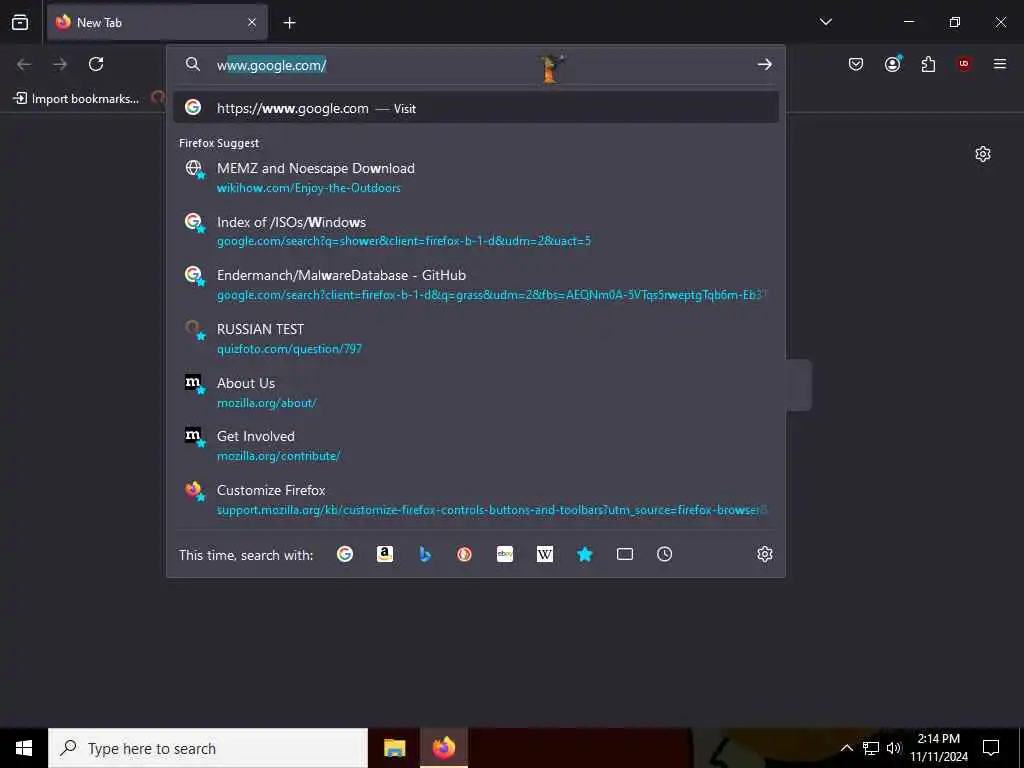Search bookmarks with star icon
This screenshot has height=768, width=1024.
click(584, 554)
